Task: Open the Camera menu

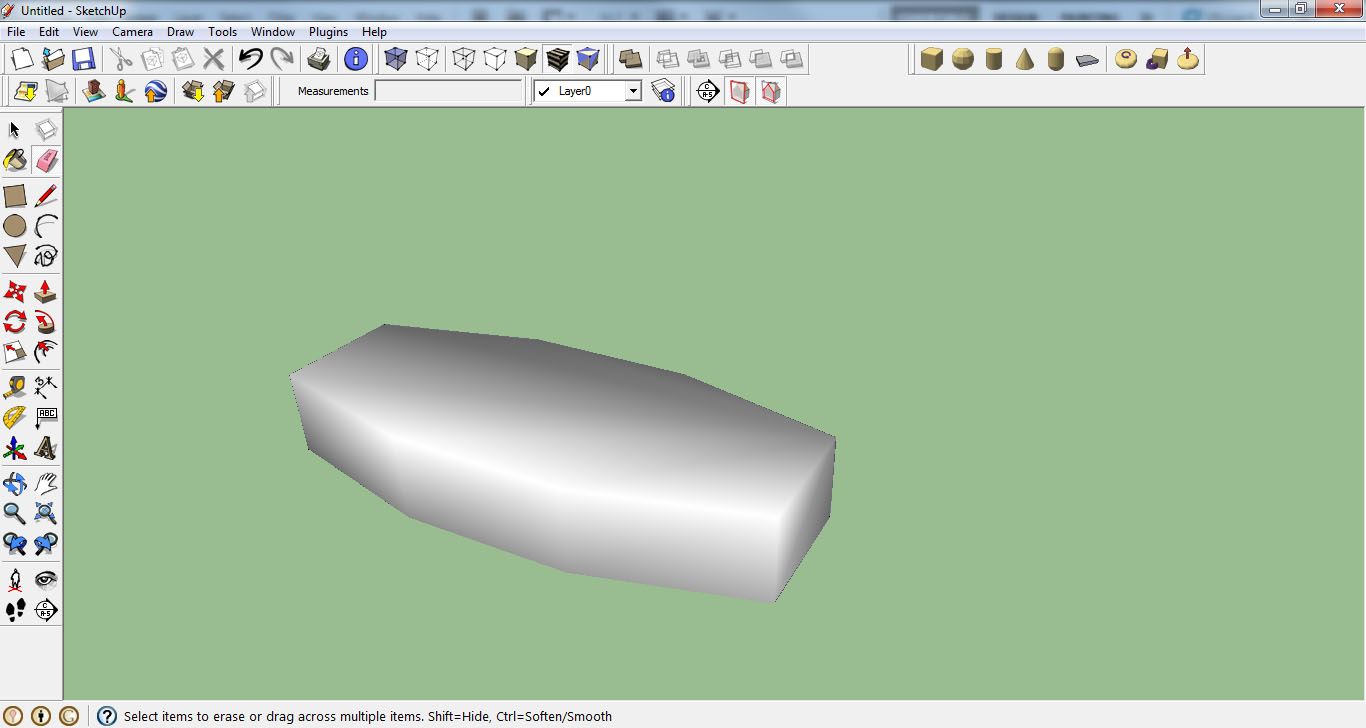Action: (x=132, y=32)
